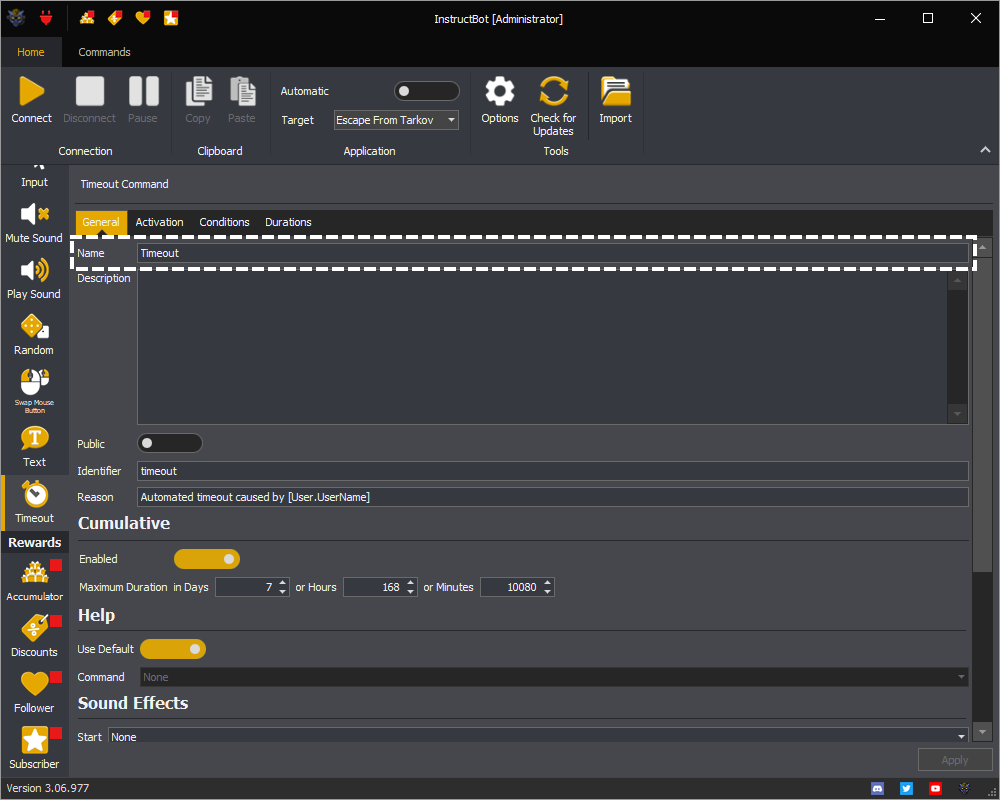
Task: Select the Random dice command
Action: click(34, 335)
